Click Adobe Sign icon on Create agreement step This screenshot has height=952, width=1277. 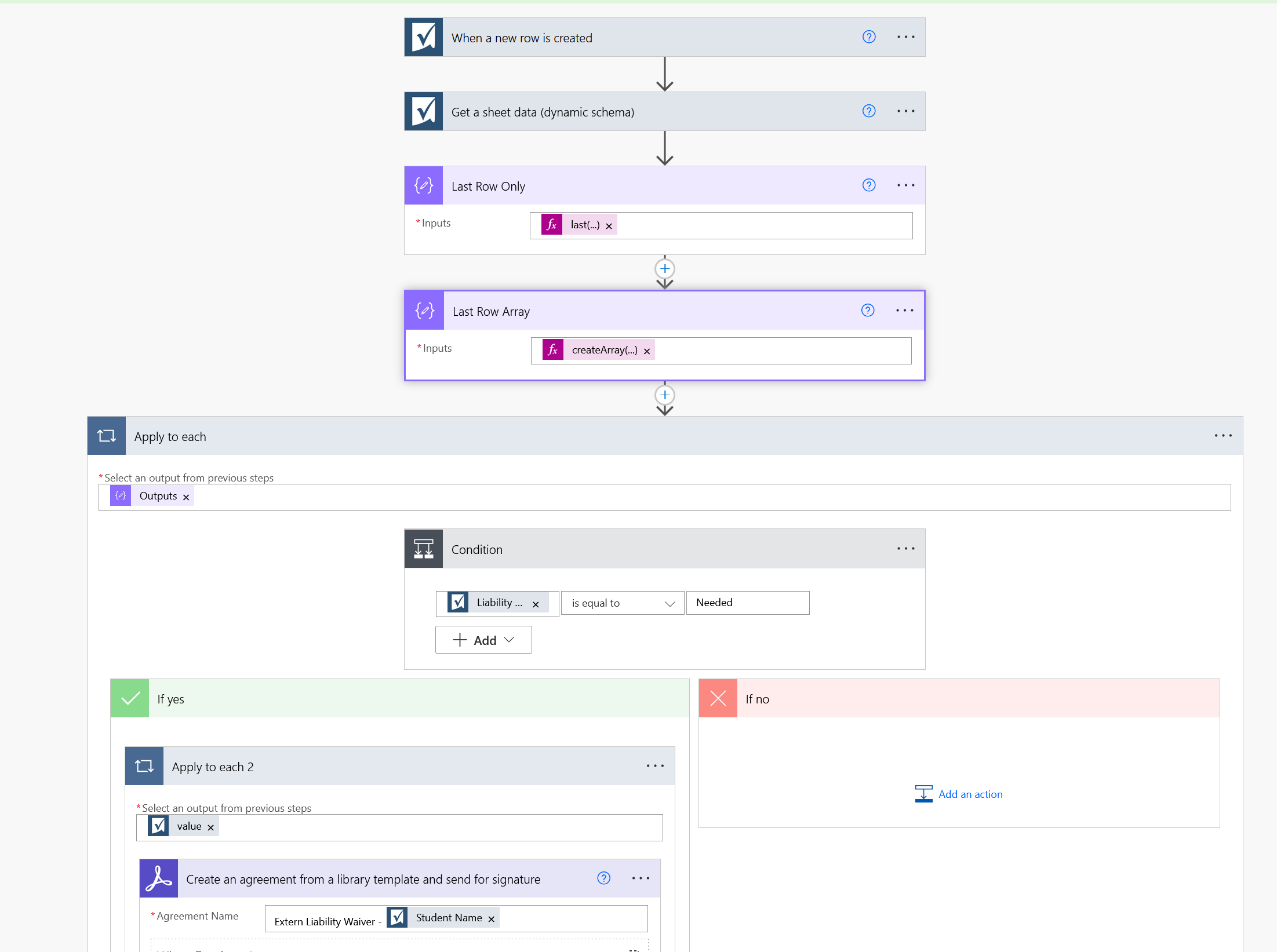[159, 878]
